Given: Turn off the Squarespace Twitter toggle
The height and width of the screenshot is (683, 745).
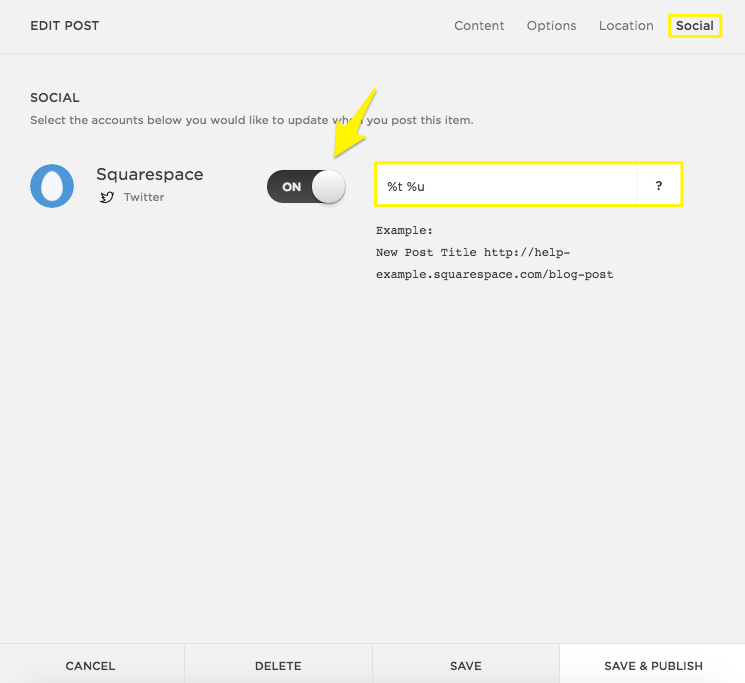Looking at the screenshot, I should [306, 186].
